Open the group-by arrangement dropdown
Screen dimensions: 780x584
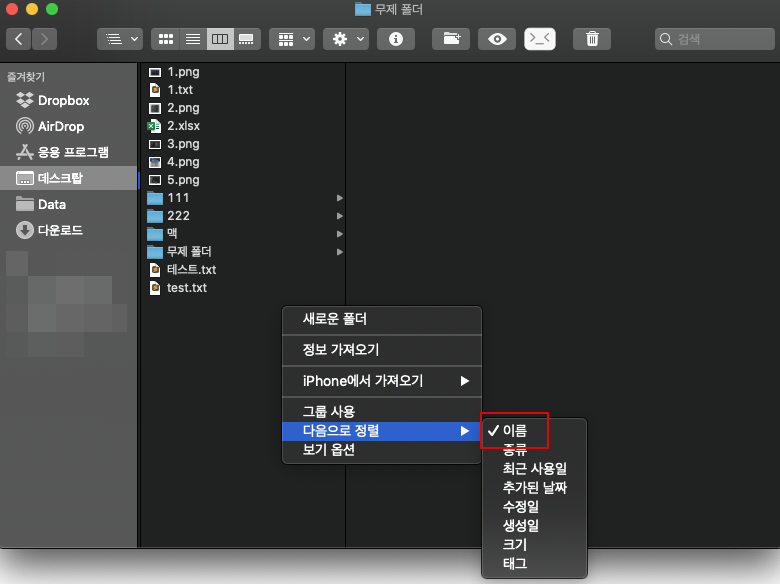pos(292,39)
